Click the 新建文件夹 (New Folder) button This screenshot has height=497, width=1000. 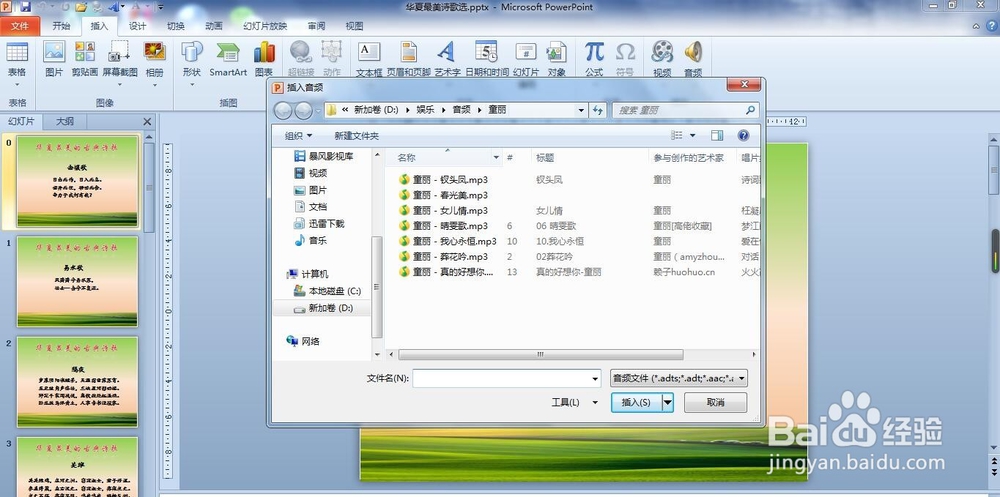pos(357,136)
